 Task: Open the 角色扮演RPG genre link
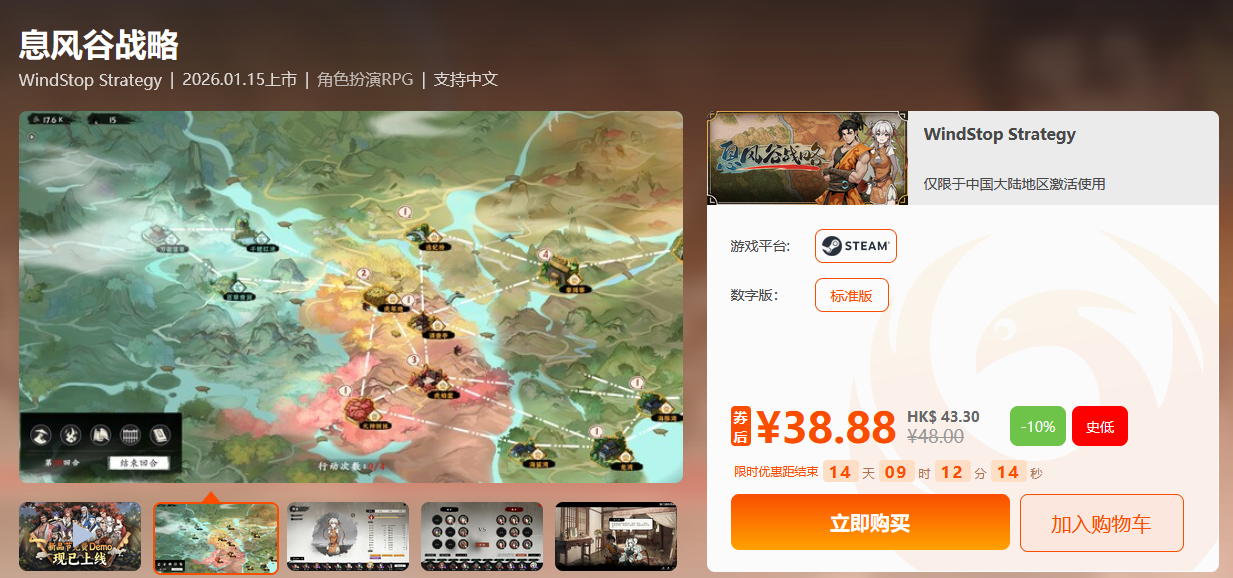click(365, 80)
